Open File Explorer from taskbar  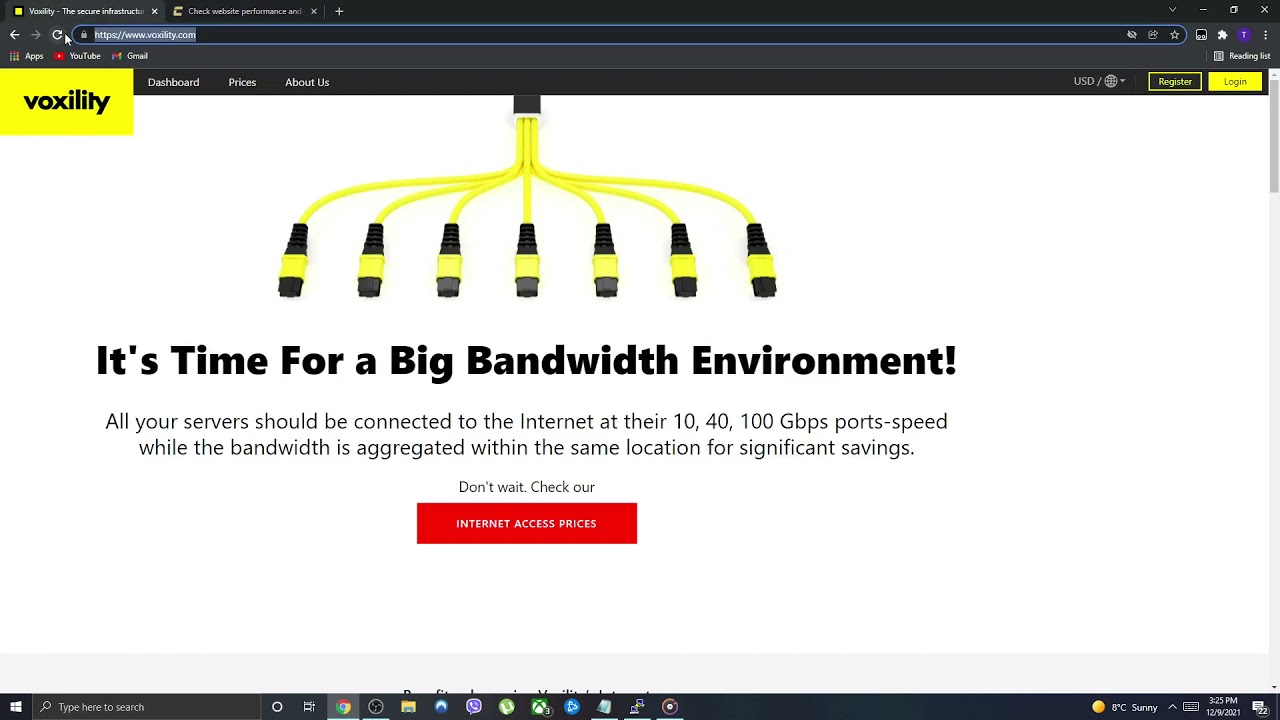408,707
